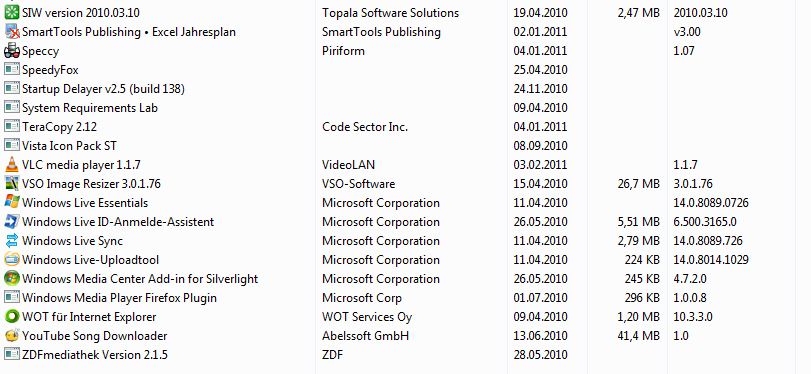Select the System Requirements Lab entry
Image resolution: width=811 pixels, height=374 pixels.
coord(90,108)
